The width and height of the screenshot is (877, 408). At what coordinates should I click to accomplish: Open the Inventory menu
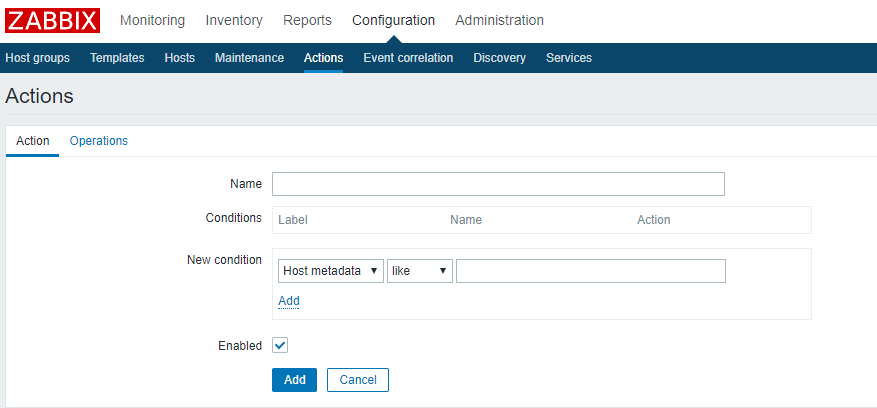click(x=234, y=20)
